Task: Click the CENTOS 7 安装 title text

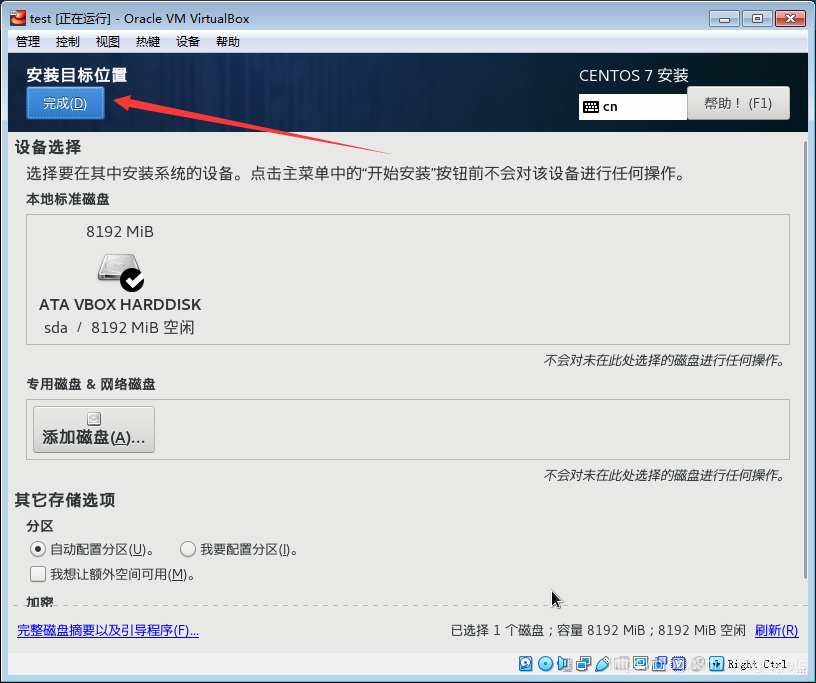Action: click(634, 76)
